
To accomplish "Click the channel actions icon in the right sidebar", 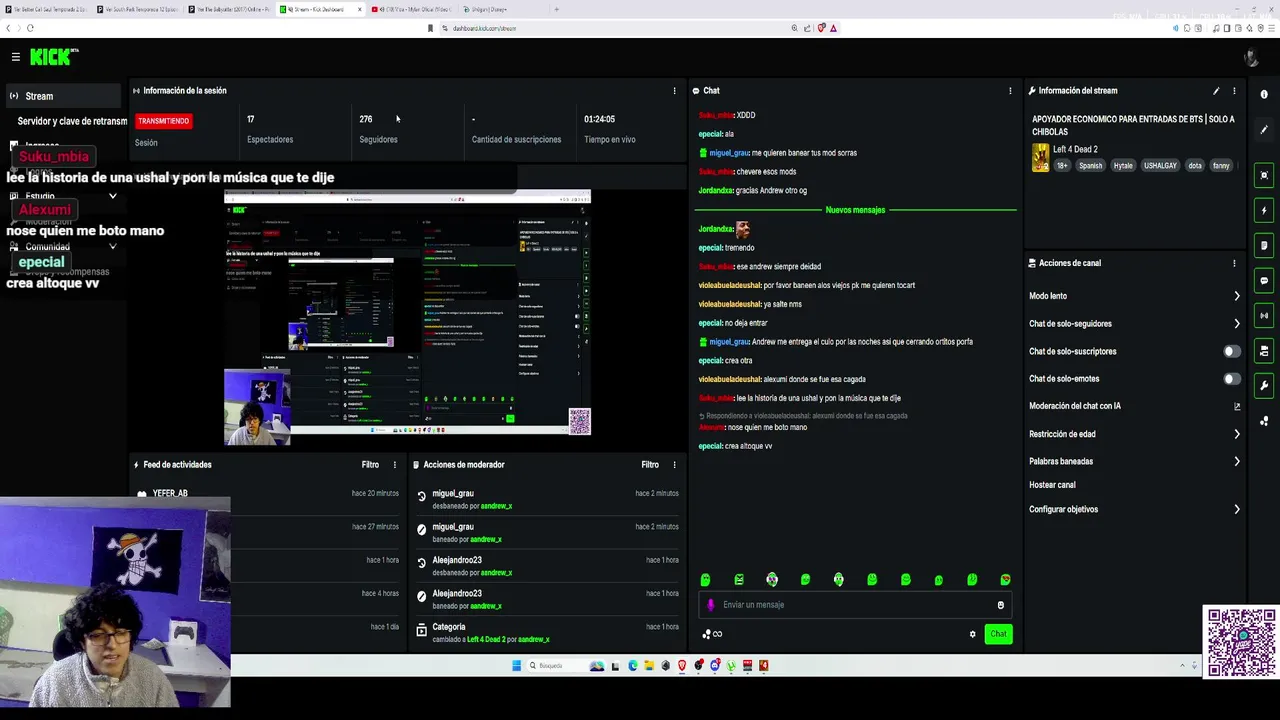I will tap(1264, 350).
